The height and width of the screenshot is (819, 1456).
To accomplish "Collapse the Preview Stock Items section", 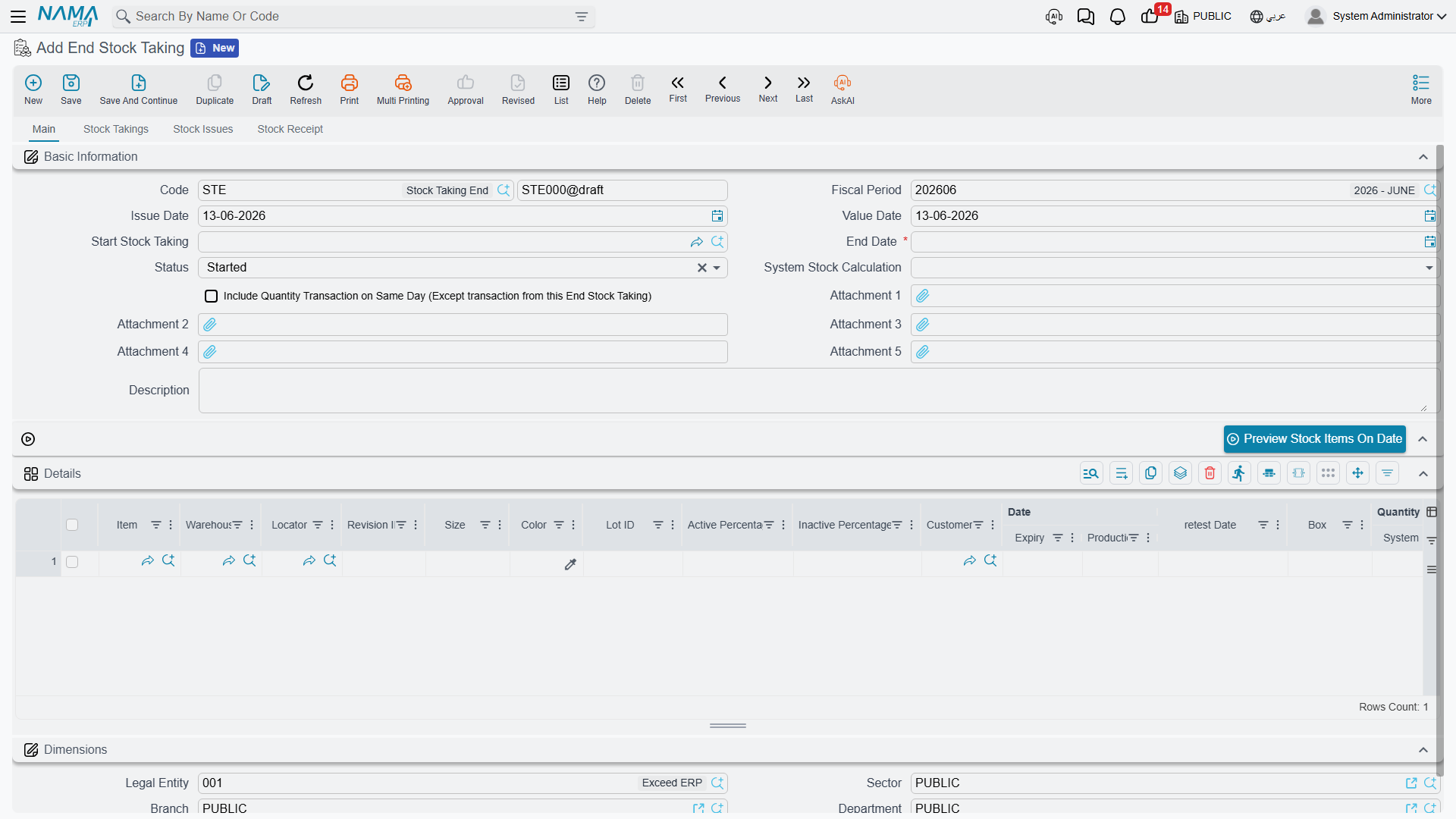I will click(x=1423, y=439).
